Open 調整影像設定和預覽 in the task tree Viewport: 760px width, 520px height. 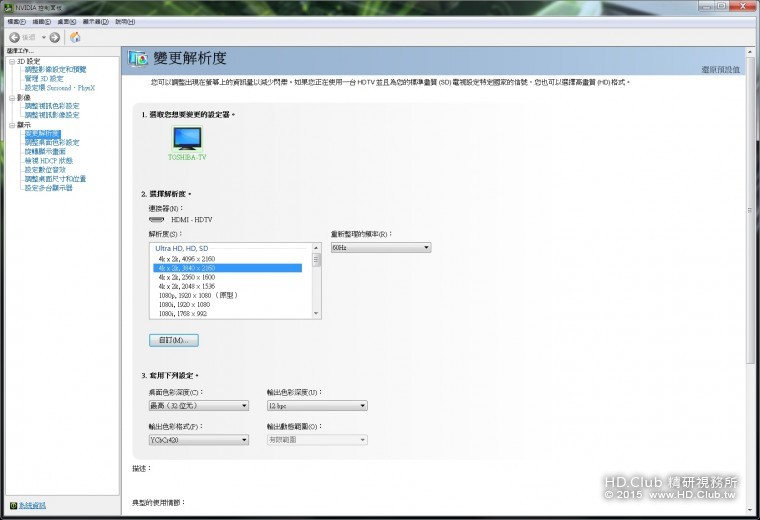coord(55,70)
